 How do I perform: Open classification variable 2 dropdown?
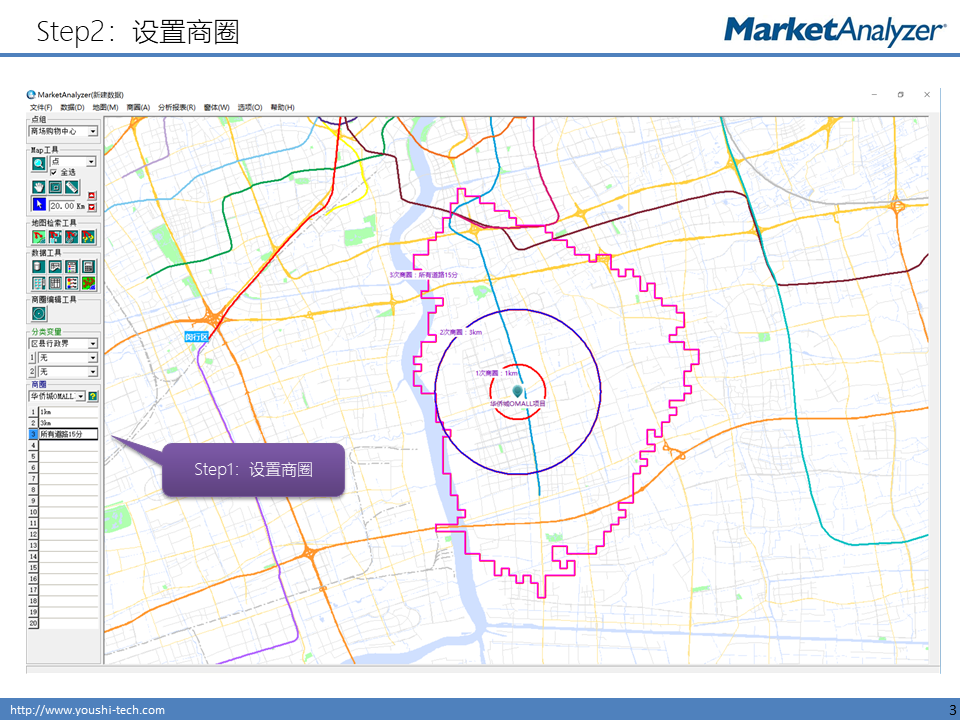point(92,372)
